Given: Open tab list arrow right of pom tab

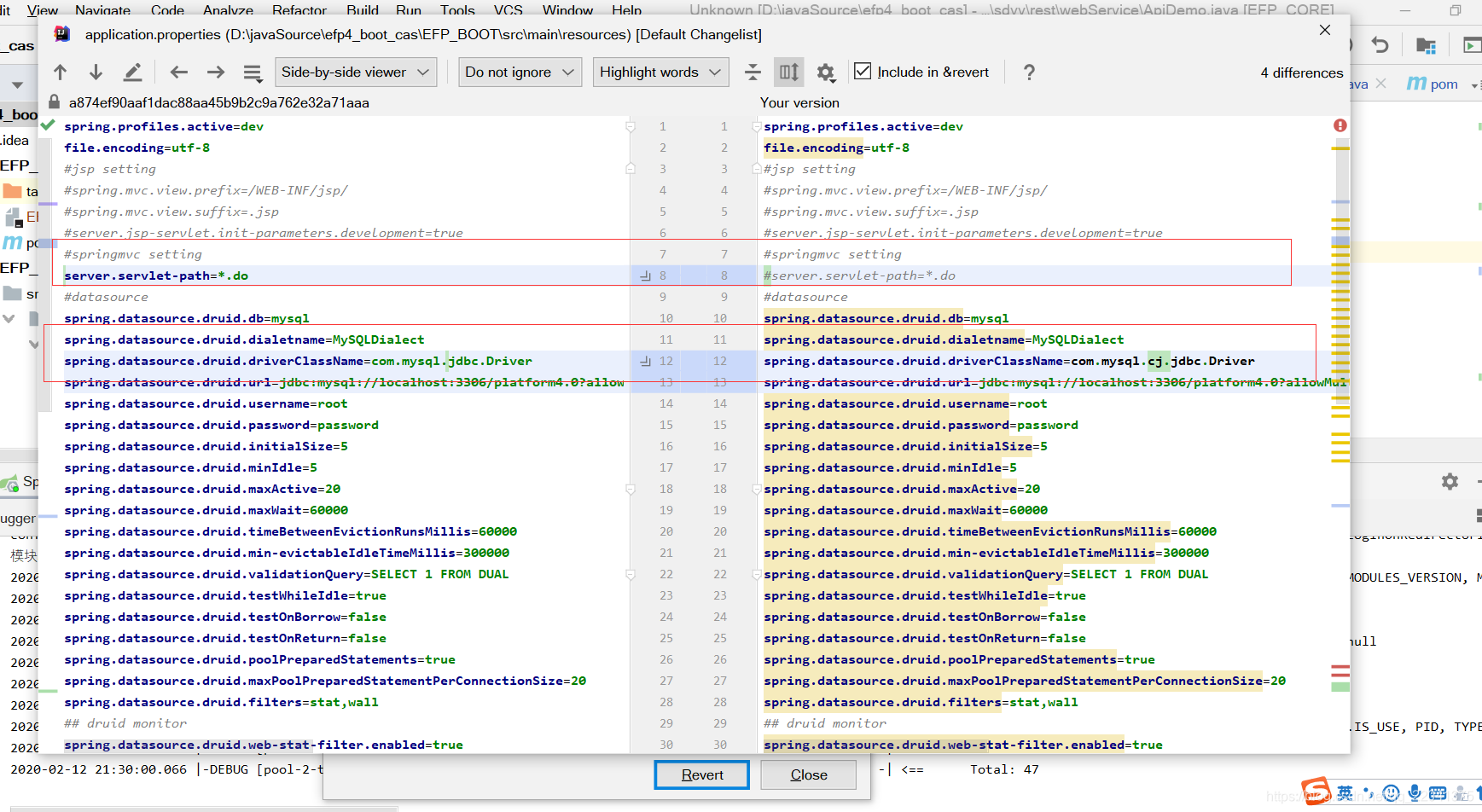Looking at the screenshot, I should coord(1474,85).
